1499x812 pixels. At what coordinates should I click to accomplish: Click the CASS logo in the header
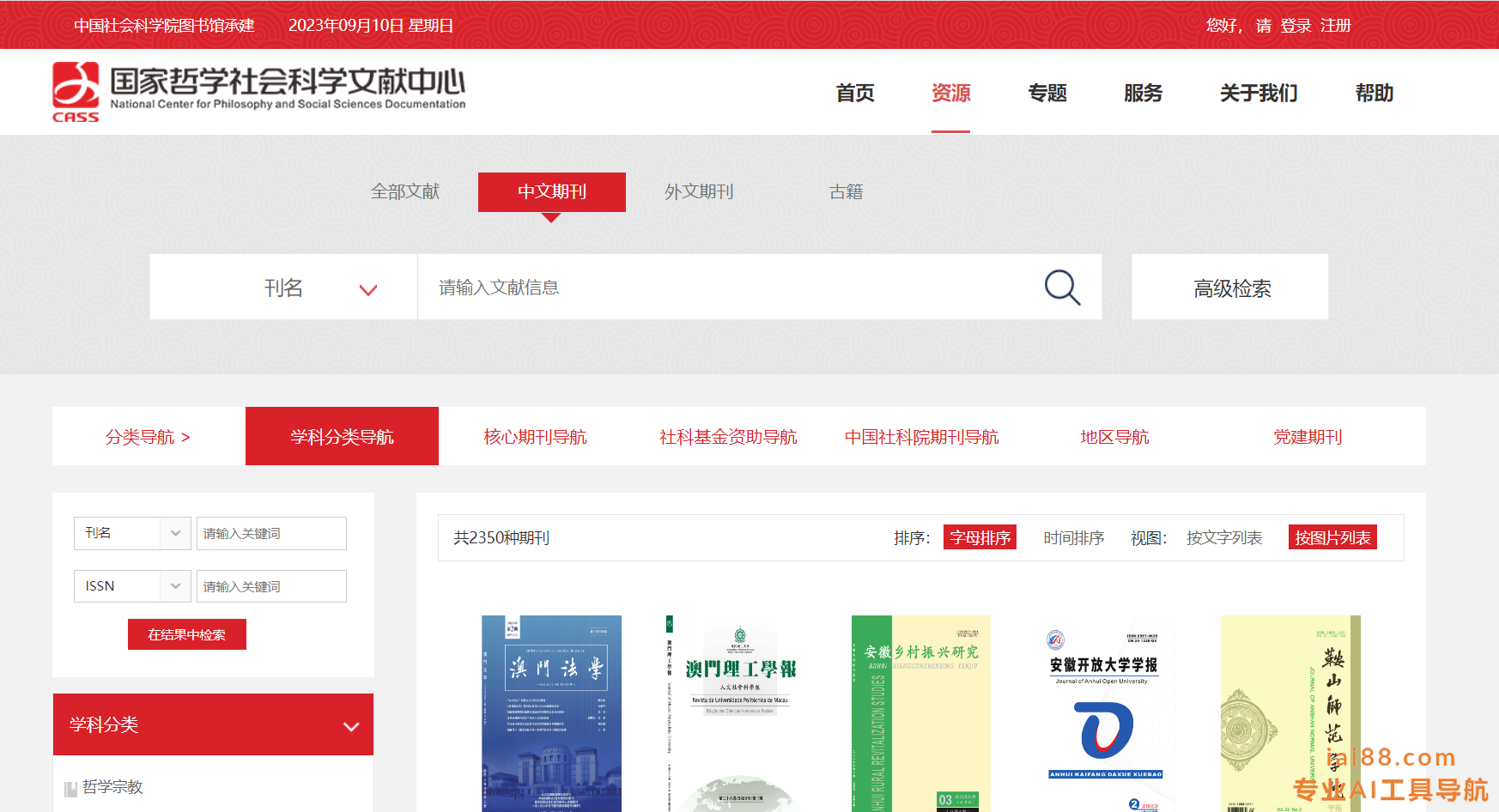click(76, 92)
